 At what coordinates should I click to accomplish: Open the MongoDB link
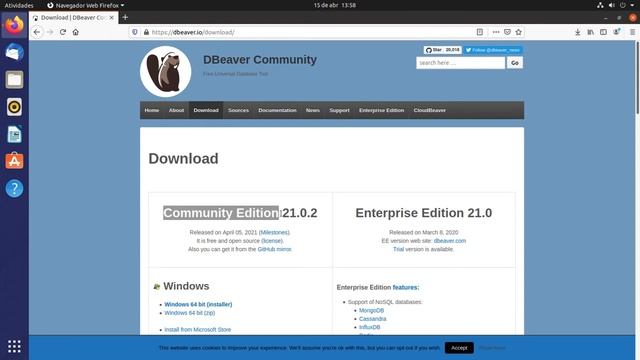[371, 311]
